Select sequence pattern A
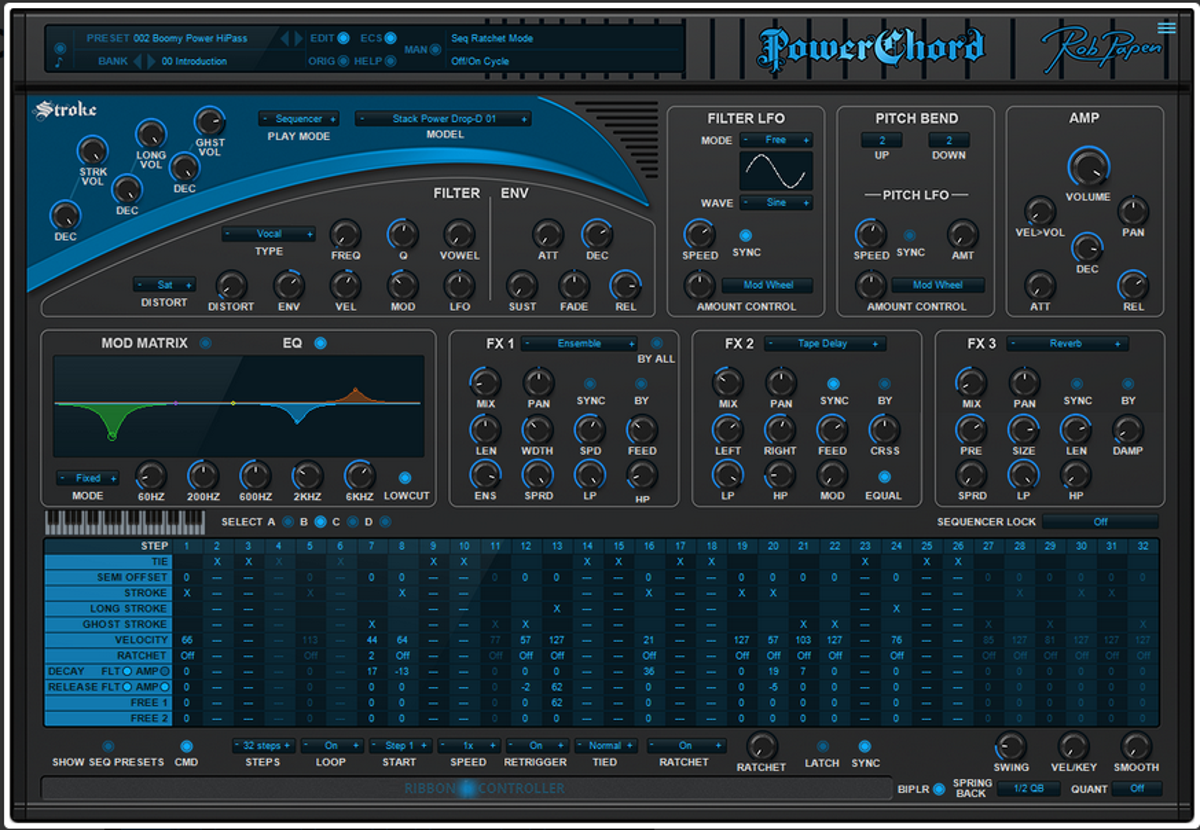Screen dimensions: 1200x830 point(288,521)
